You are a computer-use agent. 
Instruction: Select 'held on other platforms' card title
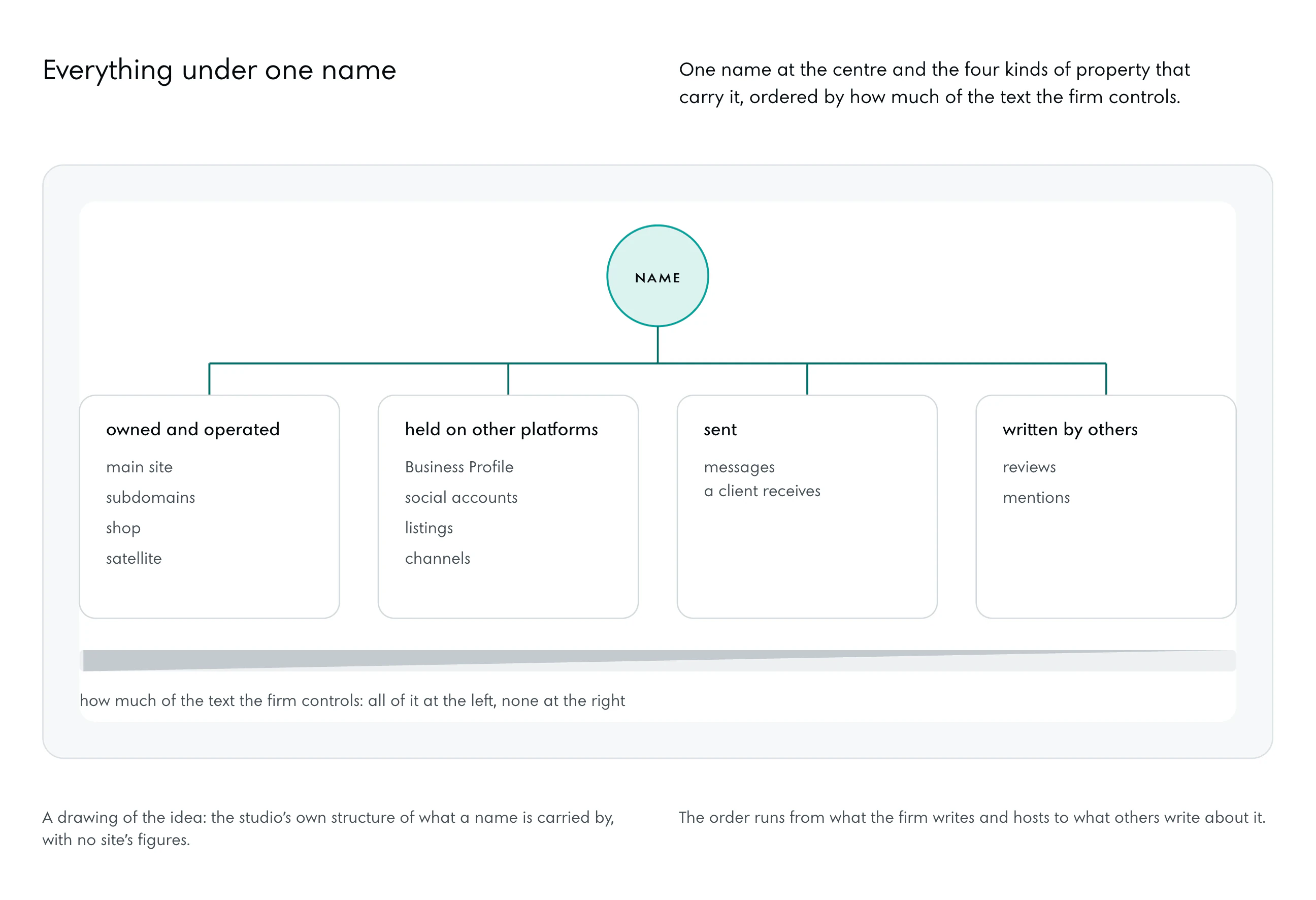[x=501, y=429]
